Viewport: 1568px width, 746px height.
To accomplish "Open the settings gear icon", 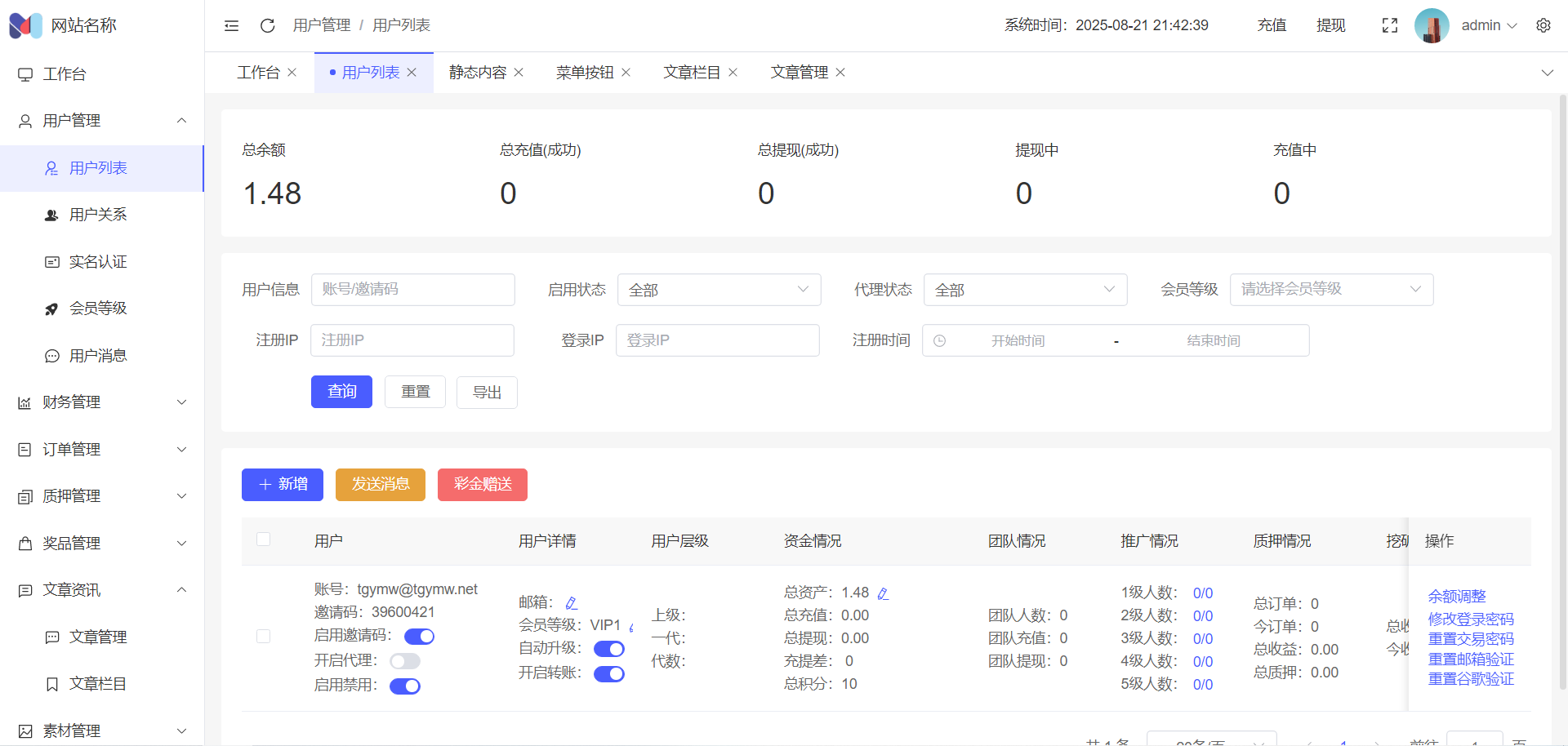I will (1543, 25).
